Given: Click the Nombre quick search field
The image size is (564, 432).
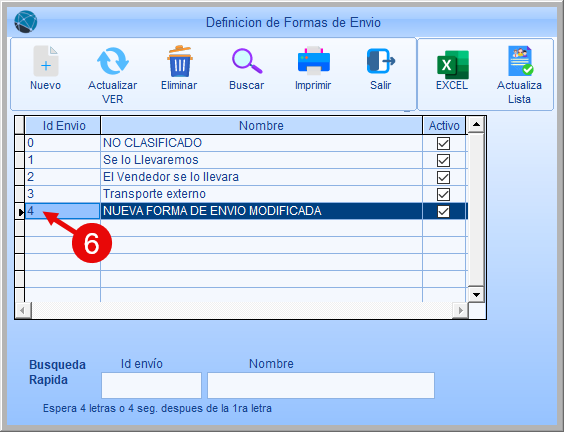Looking at the screenshot, I should click(321, 386).
